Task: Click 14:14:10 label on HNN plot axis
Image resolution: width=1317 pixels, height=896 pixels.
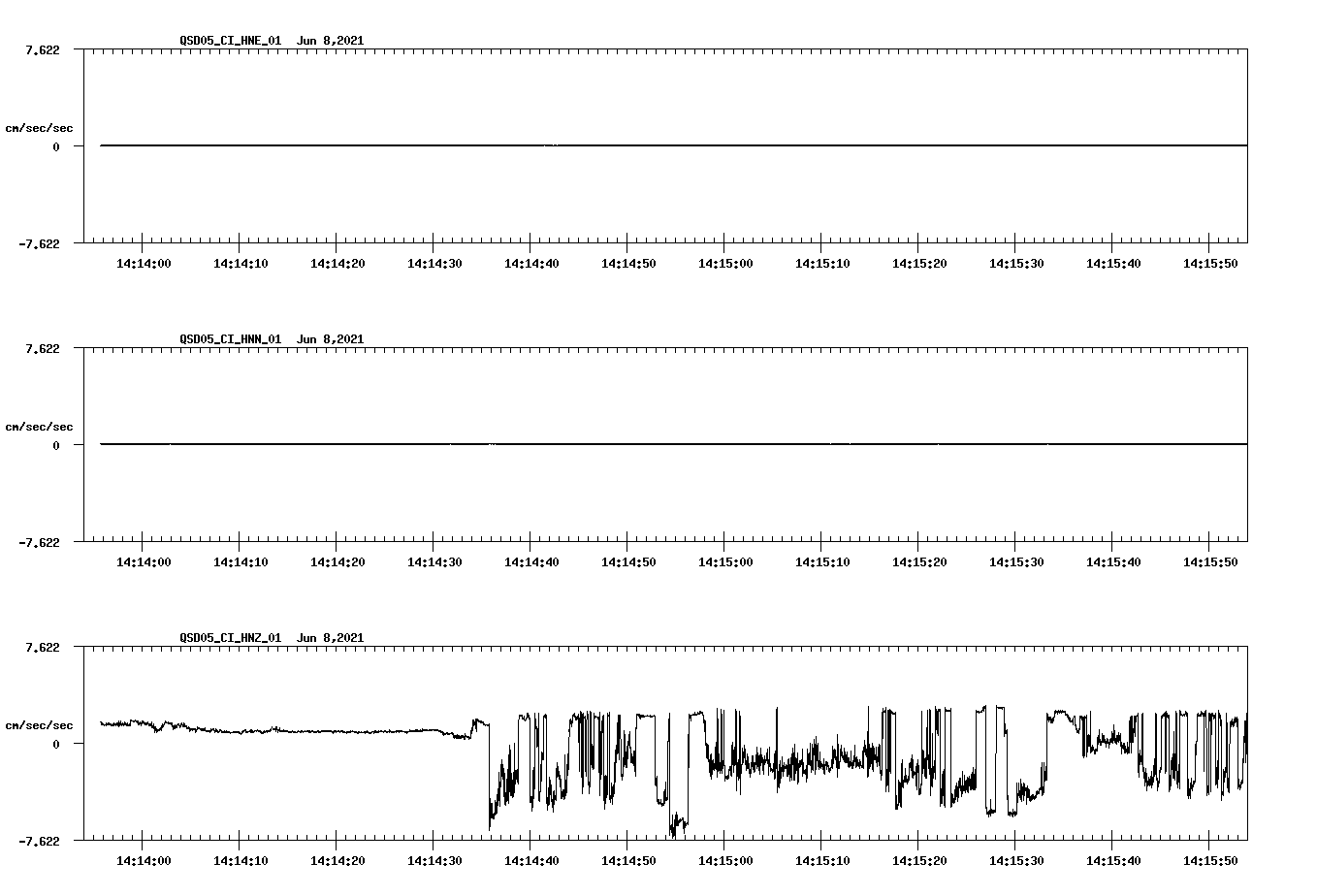Action: coord(241,562)
